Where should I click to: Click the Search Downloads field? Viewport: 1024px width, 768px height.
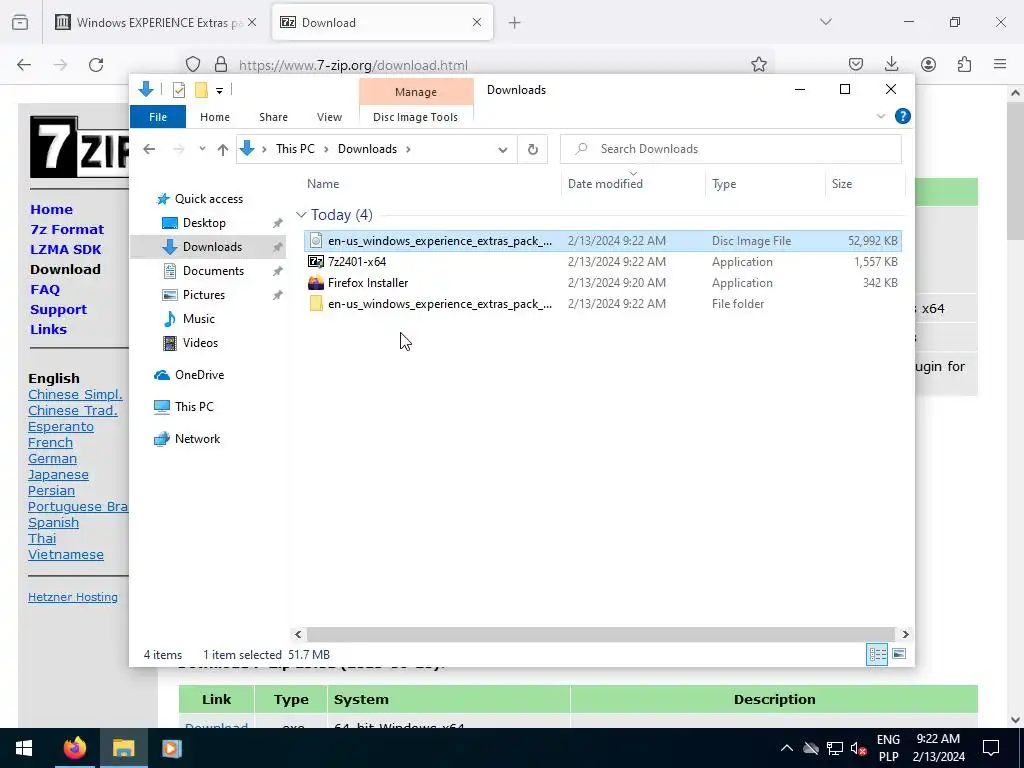pos(731,149)
